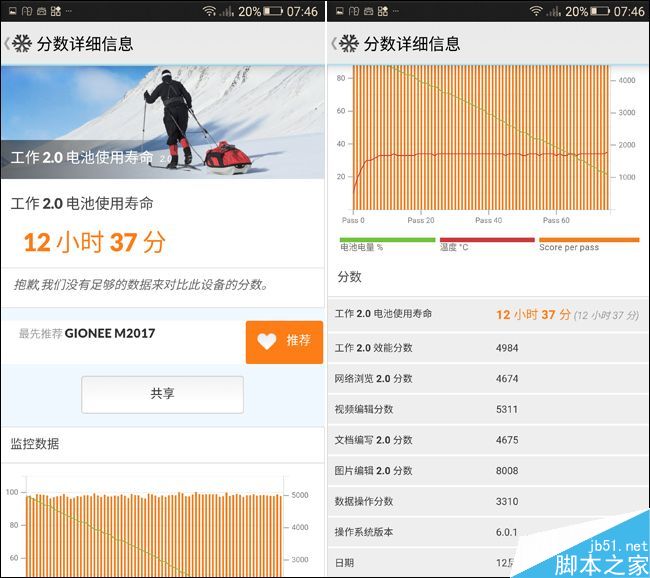Viewport: 650px width, 578px height.
Task: Tap the 网络浏览 2.0 分数 row showing 4674
Action: click(x=488, y=379)
